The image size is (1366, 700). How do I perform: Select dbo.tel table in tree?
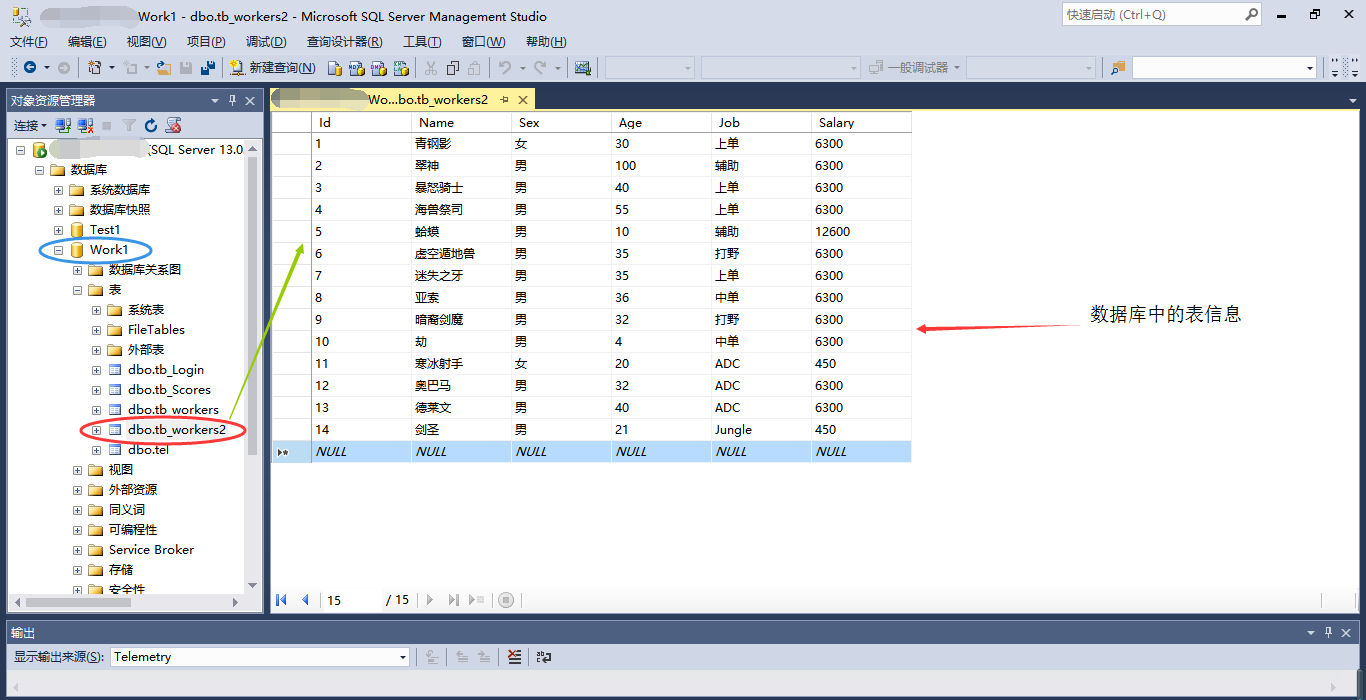148,450
